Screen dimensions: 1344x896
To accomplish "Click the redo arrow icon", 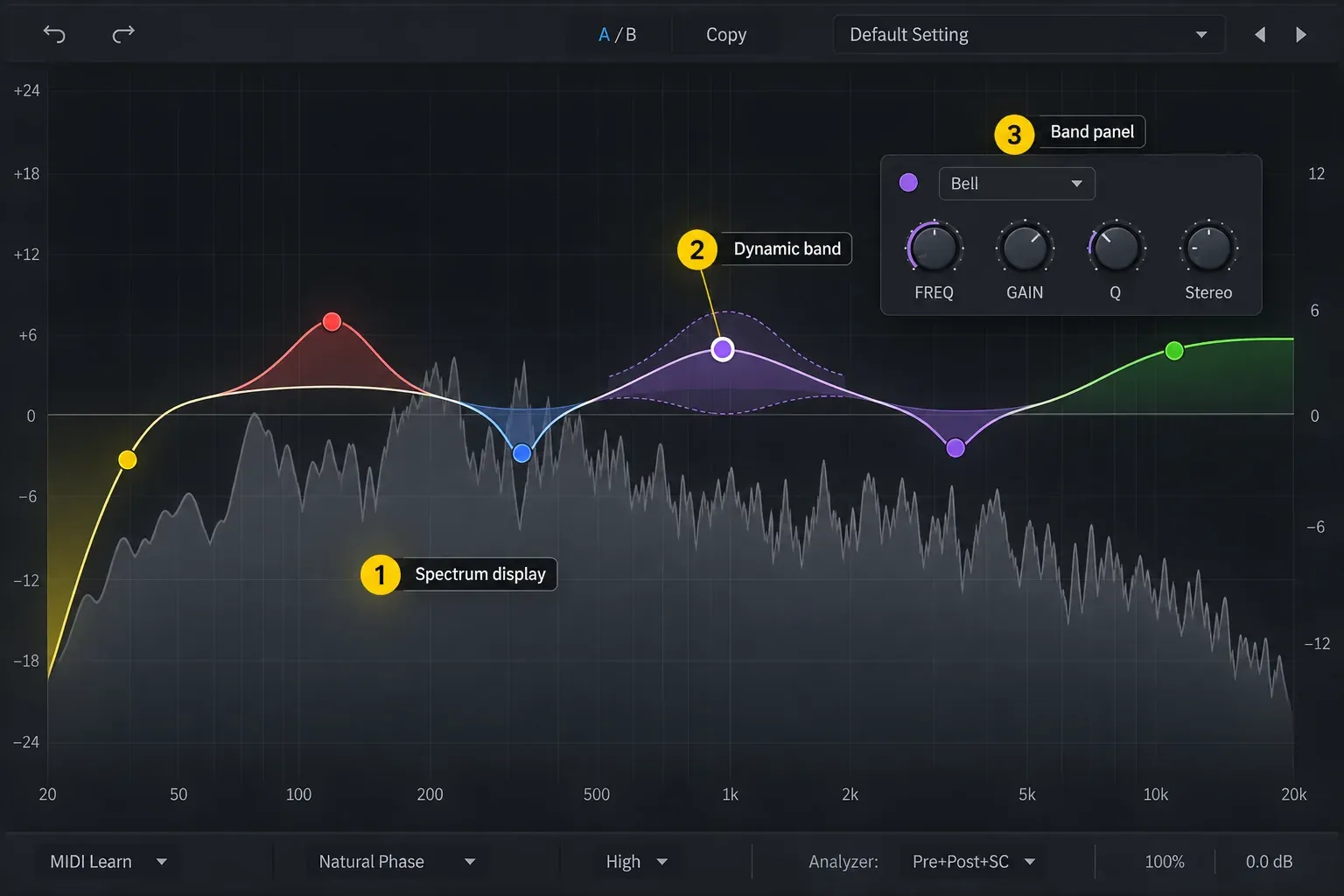I will (123, 34).
